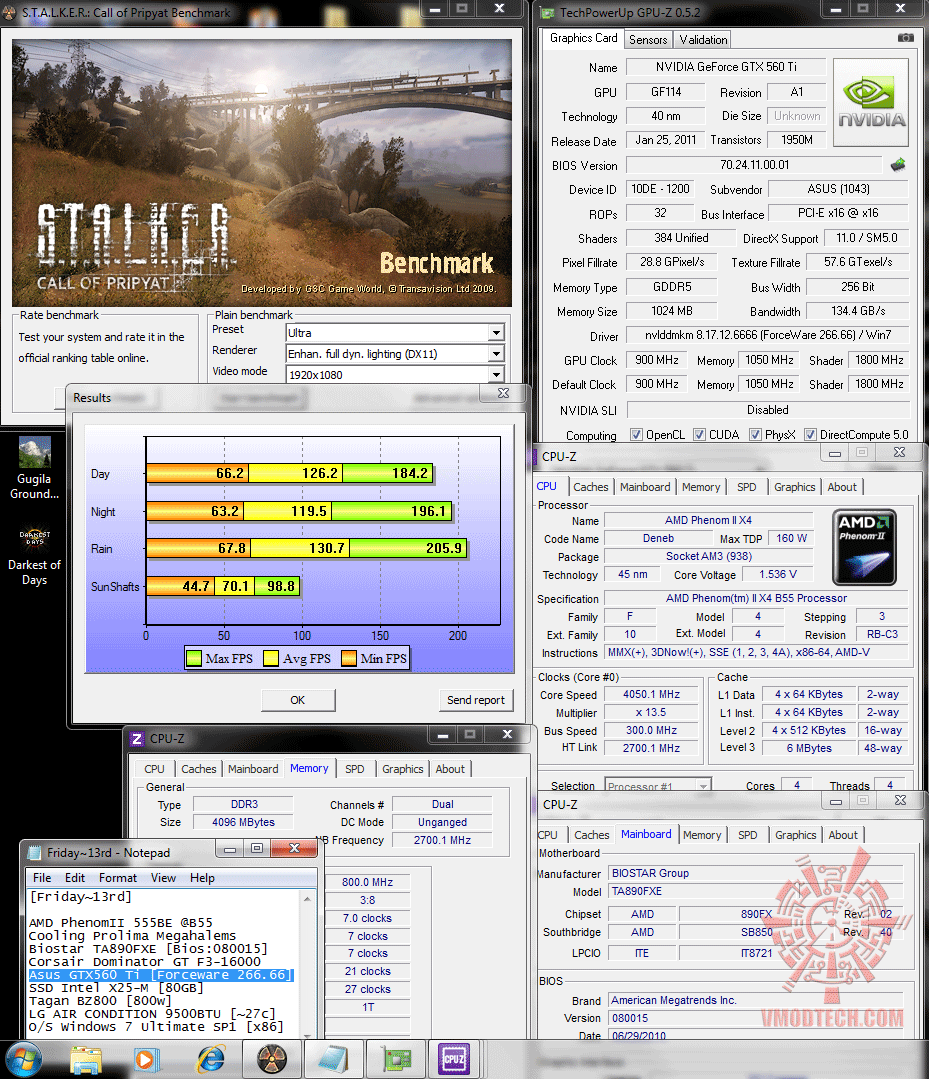929x1079 pixels.
Task: Expand the Preset Ultra dropdown
Action: (496, 333)
